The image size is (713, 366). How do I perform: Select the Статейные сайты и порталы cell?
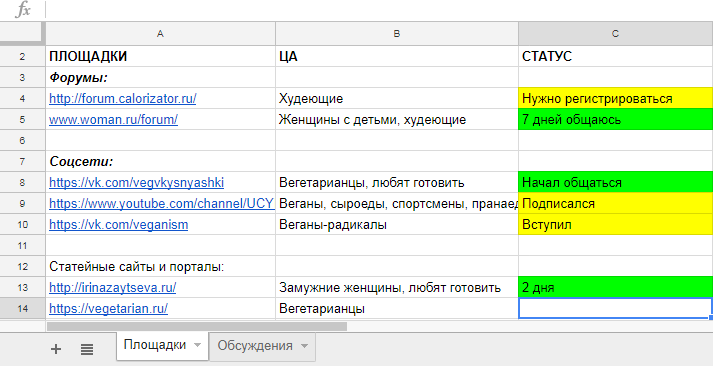coord(161,267)
